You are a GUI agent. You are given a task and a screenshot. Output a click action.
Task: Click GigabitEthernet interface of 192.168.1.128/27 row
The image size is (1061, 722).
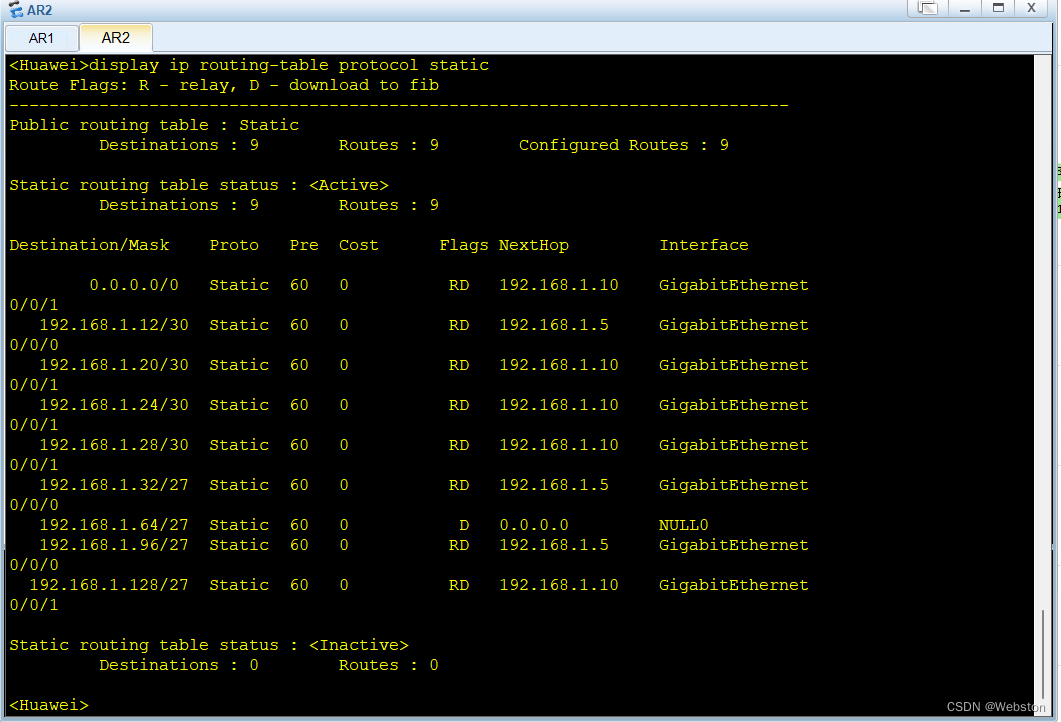[733, 585]
